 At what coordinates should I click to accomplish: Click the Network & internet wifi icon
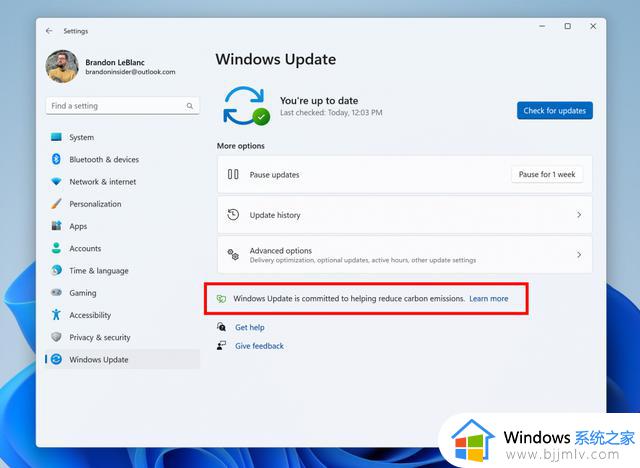click(x=56, y=182)
